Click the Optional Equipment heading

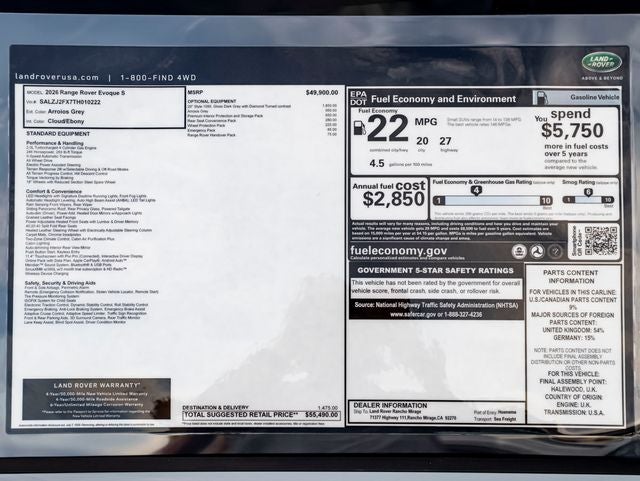pos(212,101)
